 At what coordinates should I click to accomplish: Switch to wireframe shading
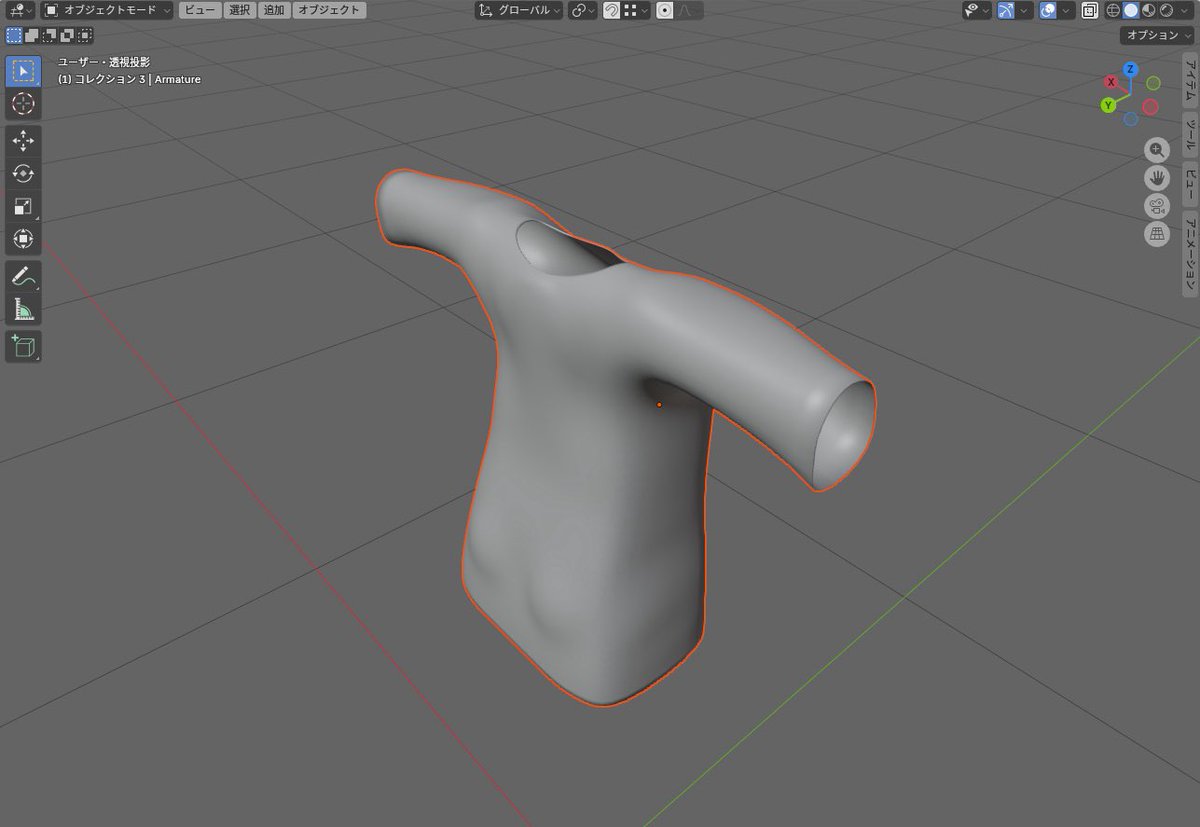[x=1113, y=10]
